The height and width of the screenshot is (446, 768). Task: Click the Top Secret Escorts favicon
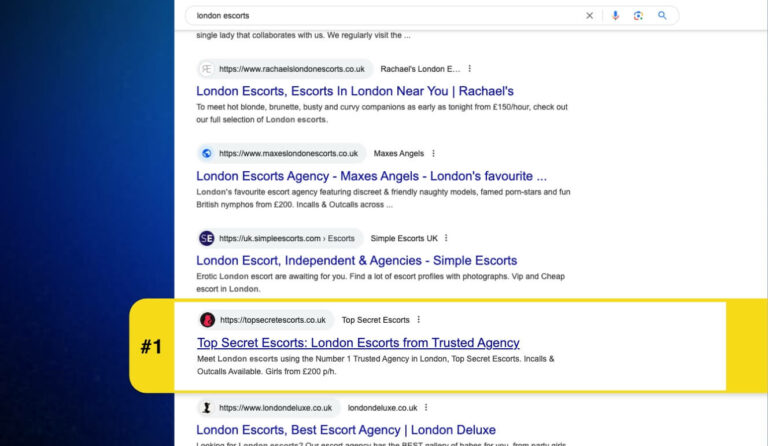coord(208,320)
